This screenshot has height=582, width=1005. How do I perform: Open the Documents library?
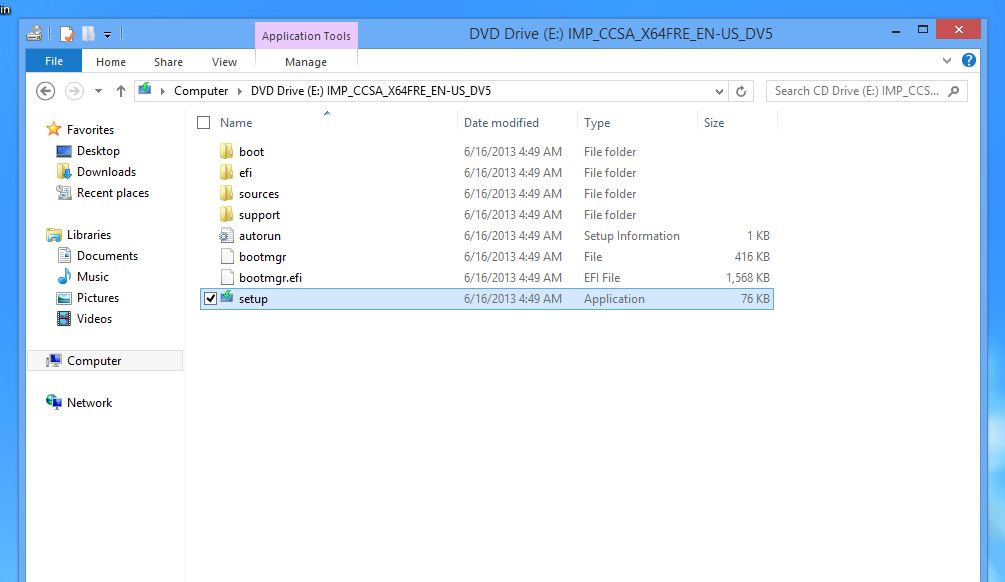click(107, 256)
